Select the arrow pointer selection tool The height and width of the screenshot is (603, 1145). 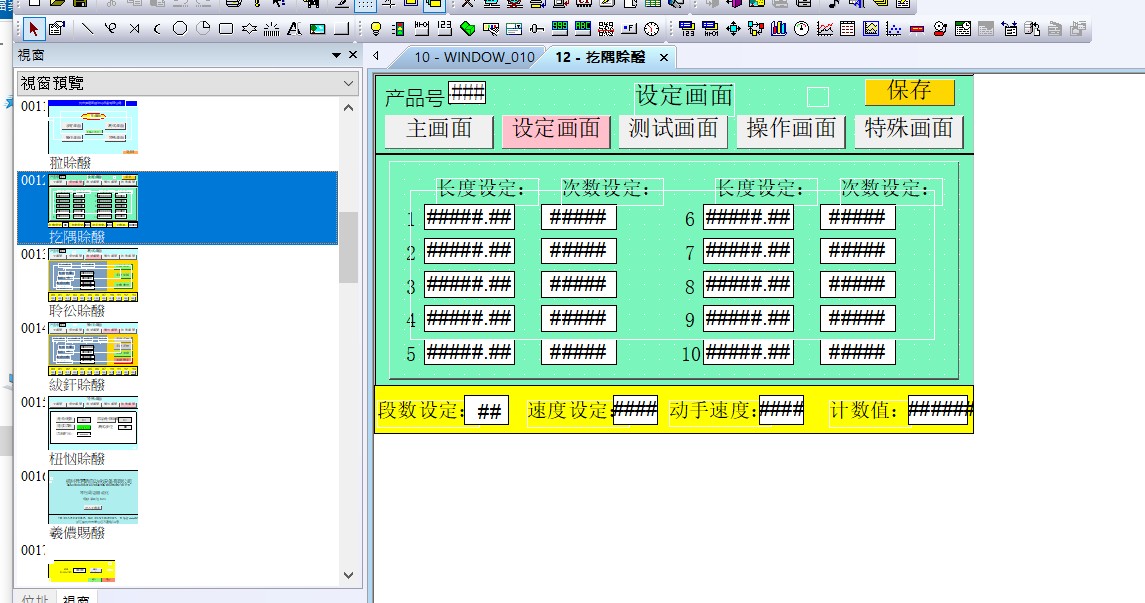click(33, 28)
